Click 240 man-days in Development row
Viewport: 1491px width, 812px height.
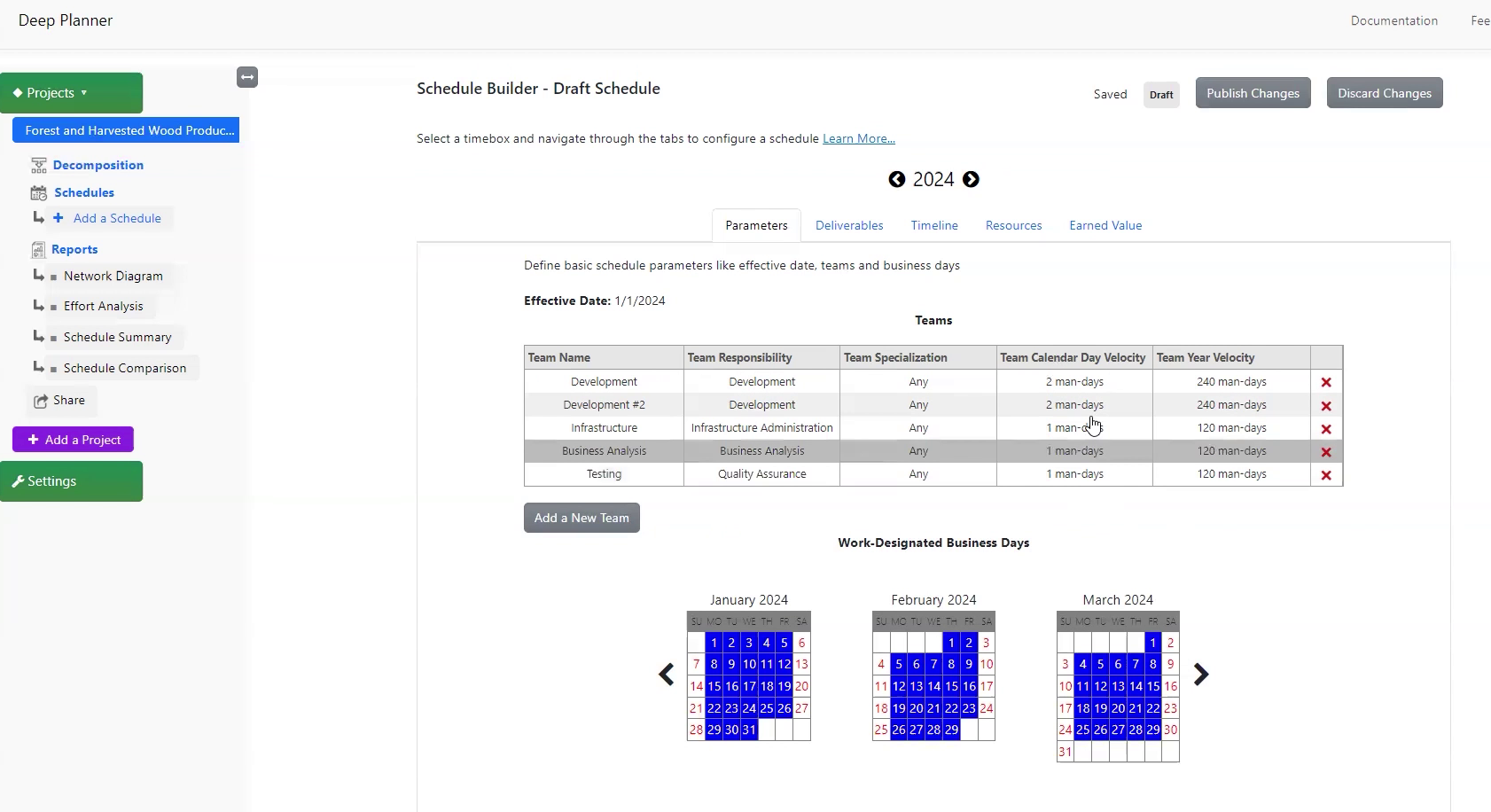(1231, 382)
